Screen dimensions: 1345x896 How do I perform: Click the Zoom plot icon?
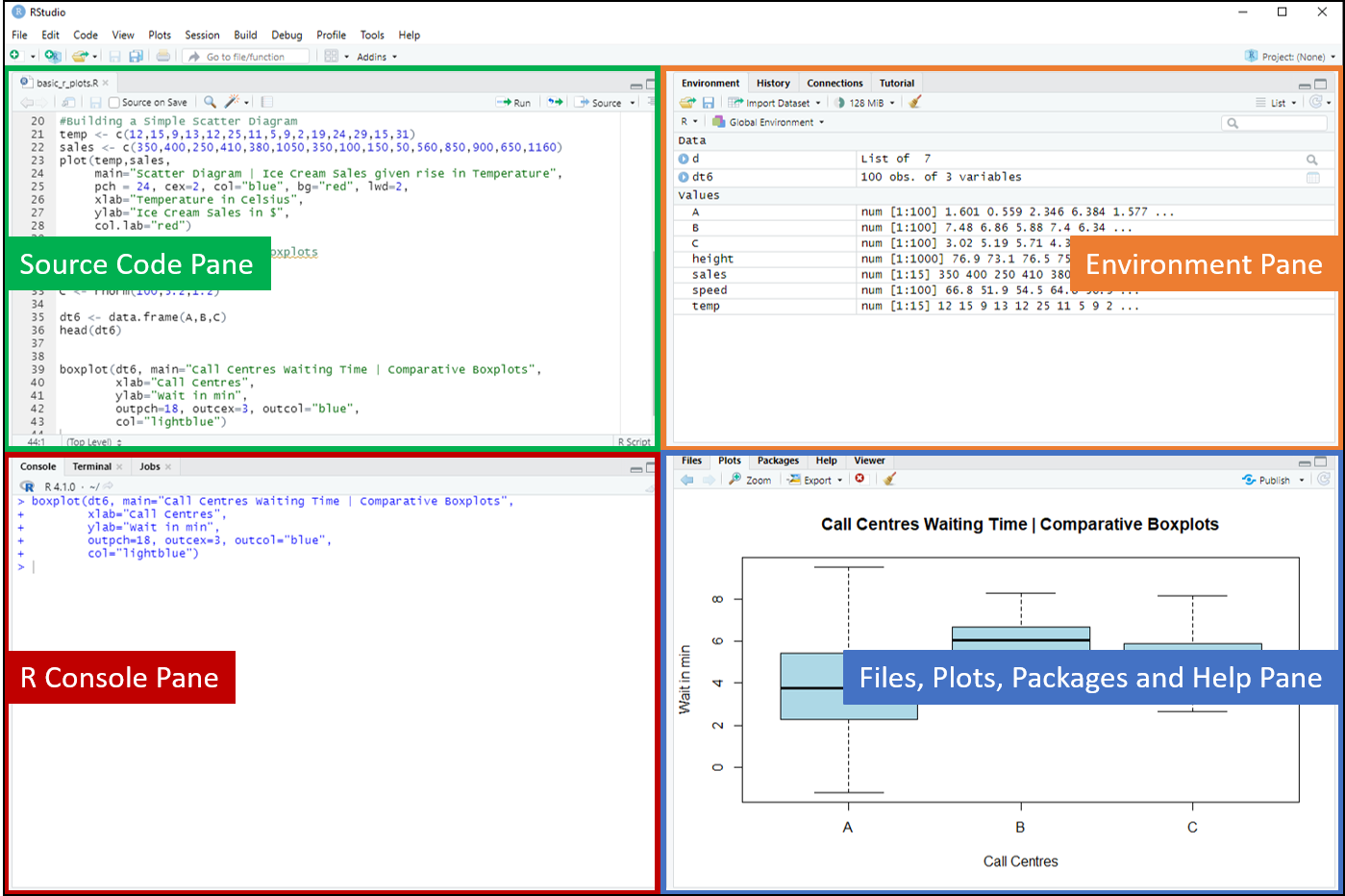point(750,480)
